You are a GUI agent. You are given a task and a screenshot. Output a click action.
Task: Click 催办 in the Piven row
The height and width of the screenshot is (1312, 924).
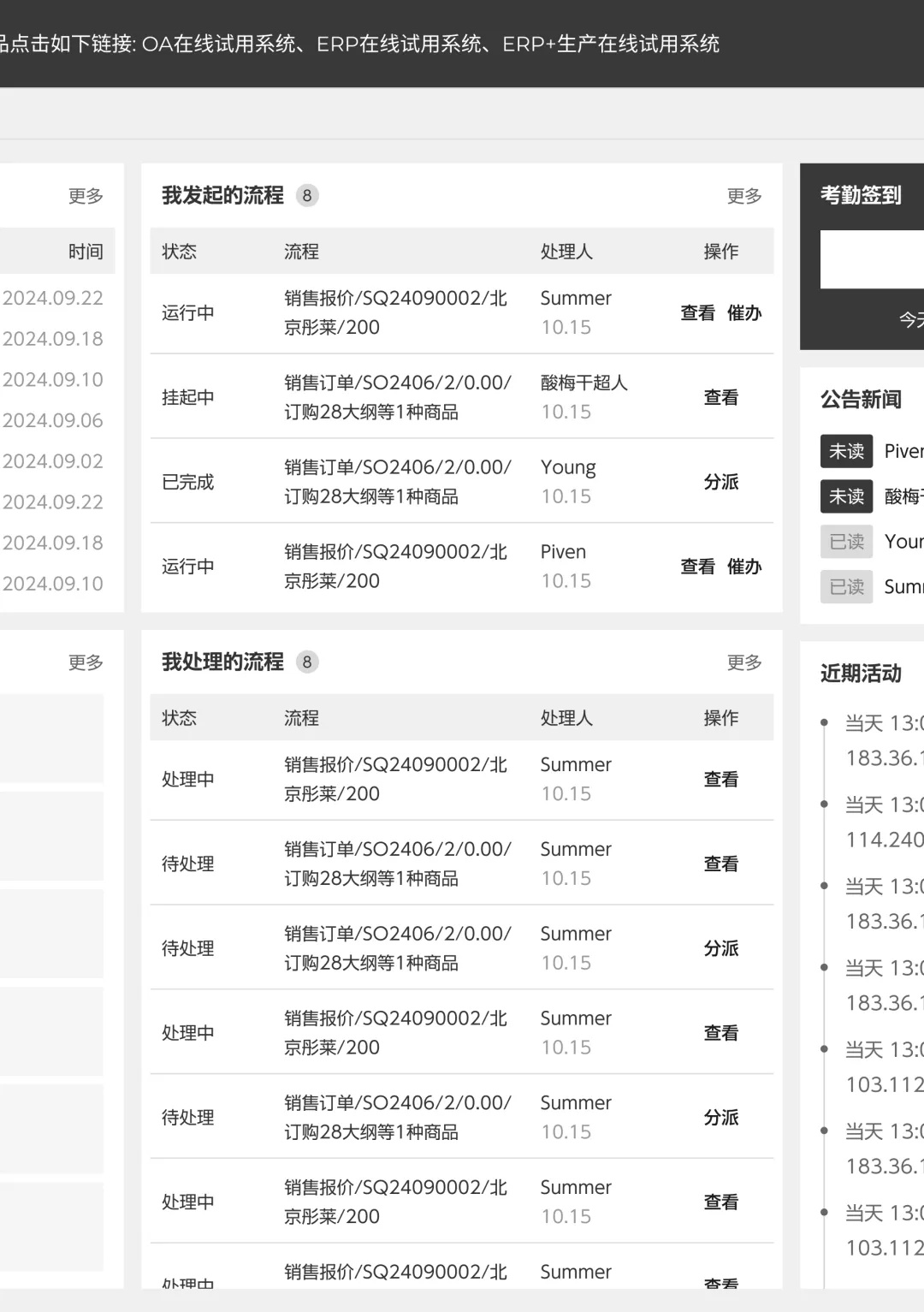(744, 567)
